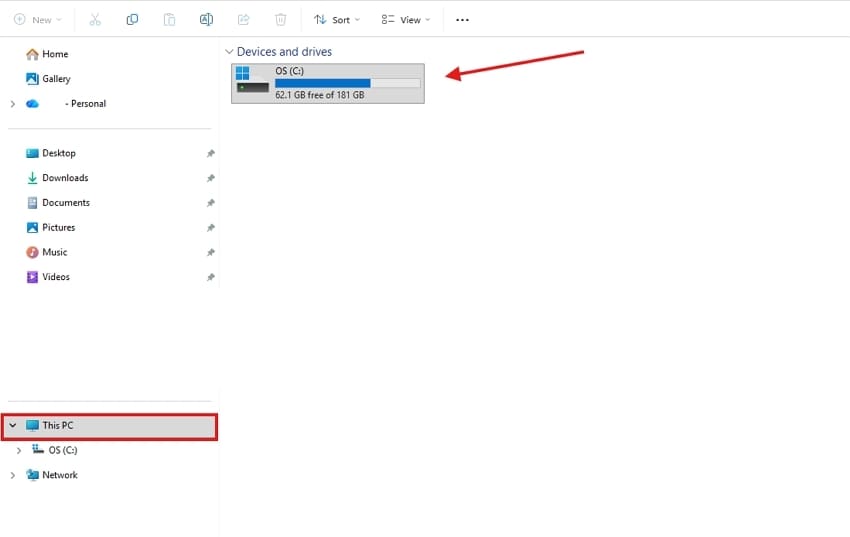Viewport: 850px width, 537px height.
Task: Open the View dropdown
Action: click(x=405, y=20)
